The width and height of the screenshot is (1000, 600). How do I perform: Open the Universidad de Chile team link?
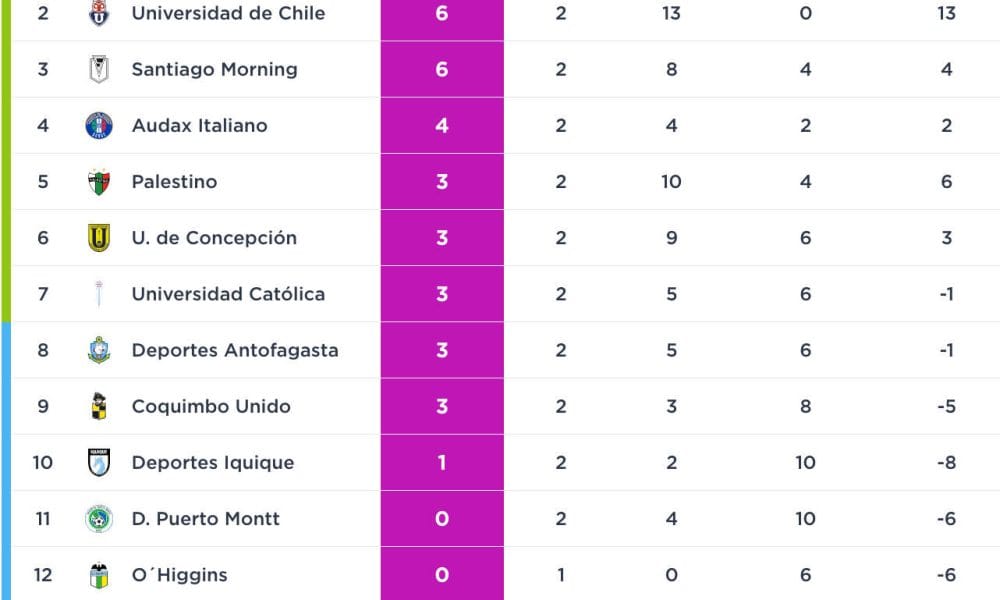pyautogui.click(x=228, y=13)
